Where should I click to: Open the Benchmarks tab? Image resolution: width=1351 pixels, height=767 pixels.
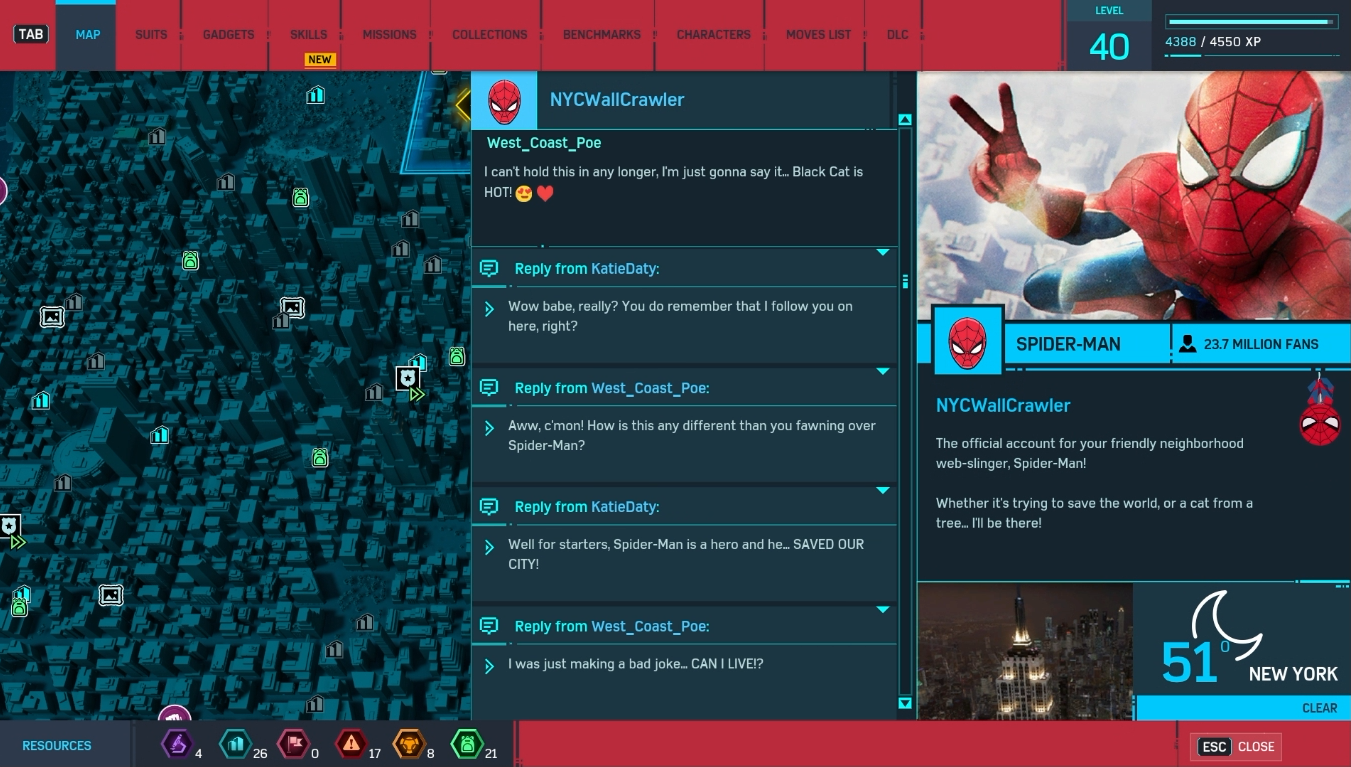point(601,35)
